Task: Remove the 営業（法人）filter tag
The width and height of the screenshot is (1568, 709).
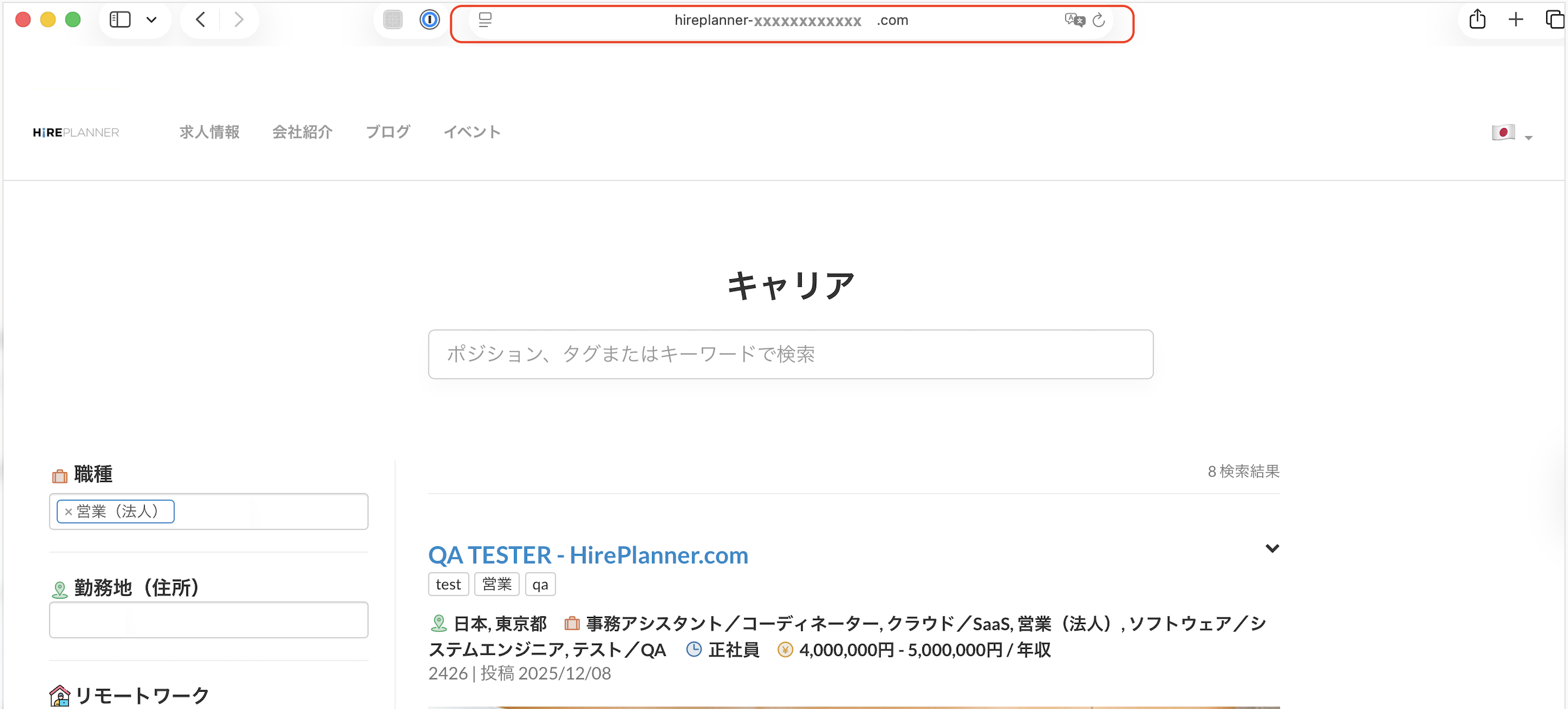Action: pos(68,512)
